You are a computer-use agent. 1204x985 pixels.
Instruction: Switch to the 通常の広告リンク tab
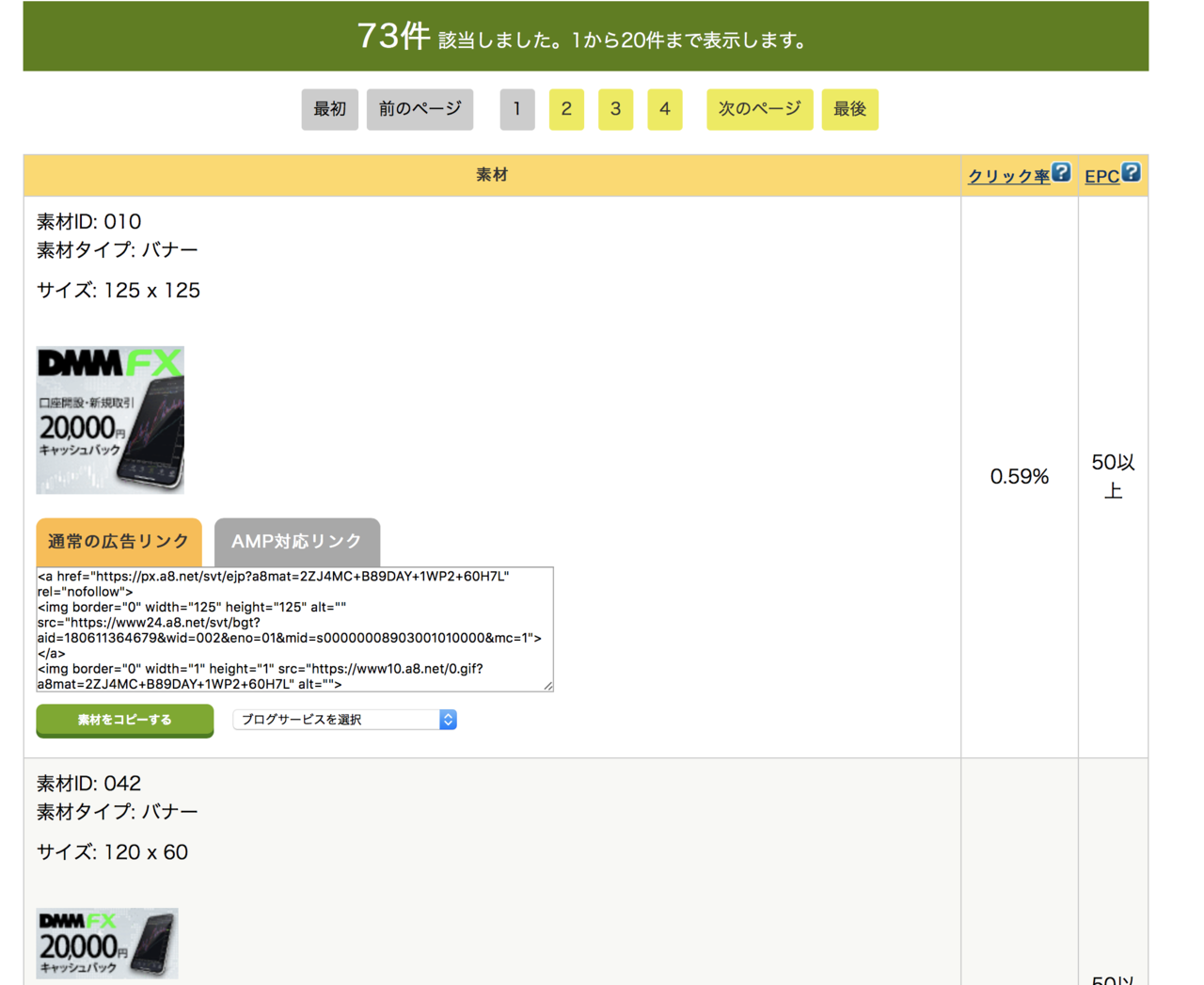pos(119,542)
